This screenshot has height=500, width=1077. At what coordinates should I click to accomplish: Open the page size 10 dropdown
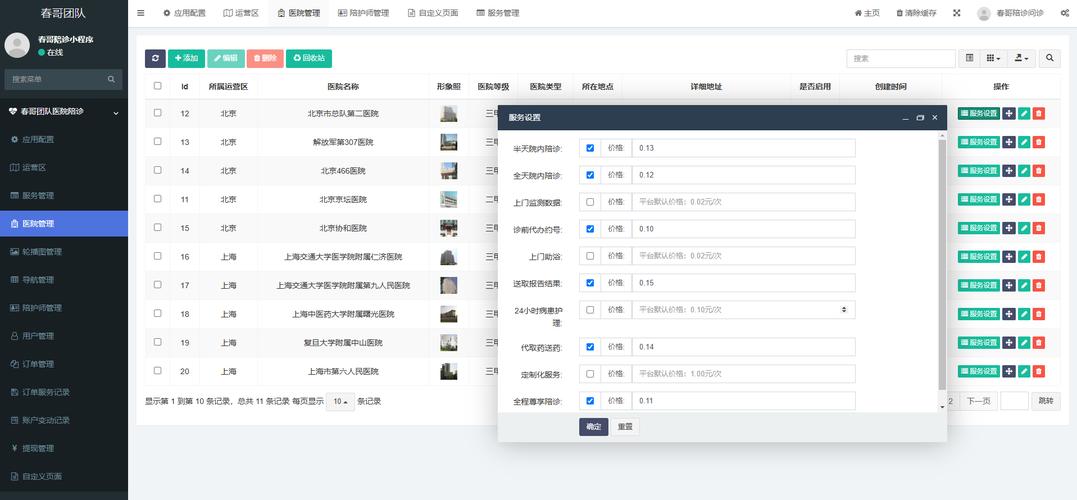pyautogui.click(x=340, y=401)
